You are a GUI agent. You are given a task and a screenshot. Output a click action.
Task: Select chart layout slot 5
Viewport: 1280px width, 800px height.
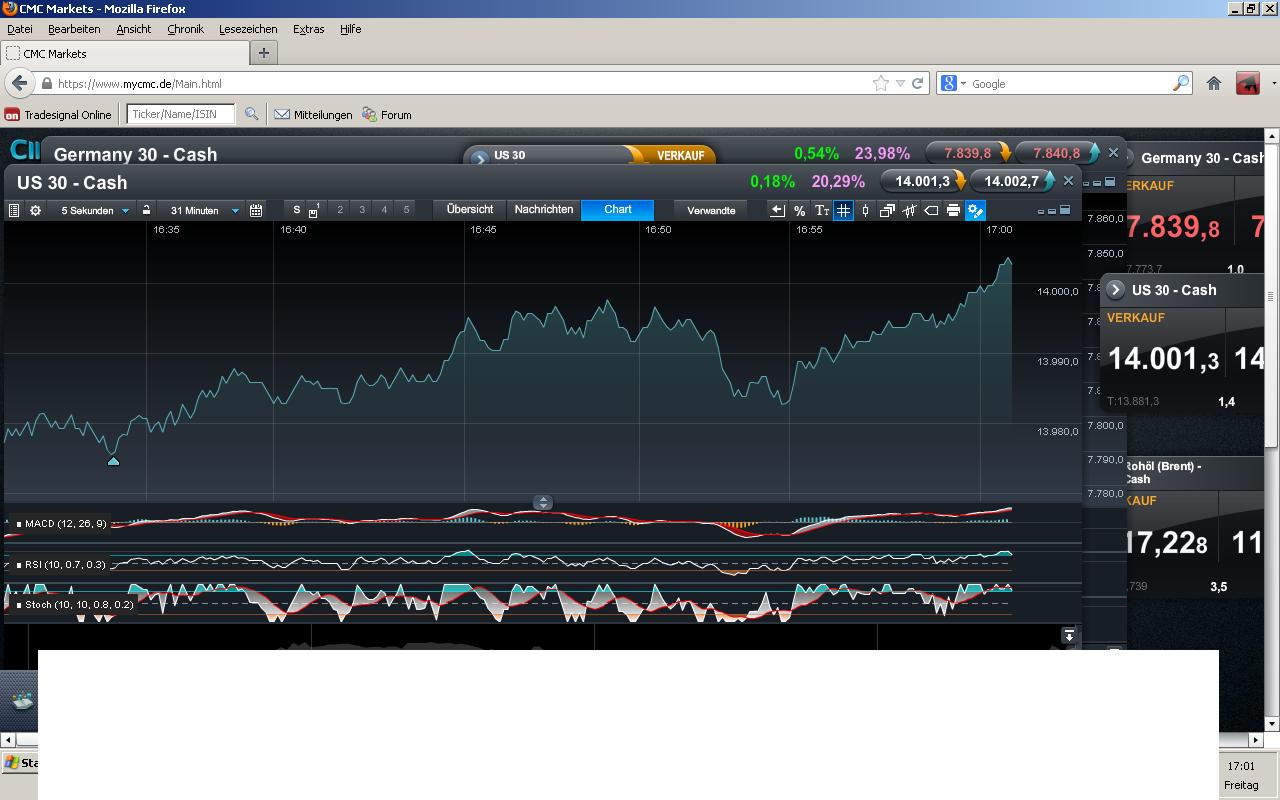point(406,210)
